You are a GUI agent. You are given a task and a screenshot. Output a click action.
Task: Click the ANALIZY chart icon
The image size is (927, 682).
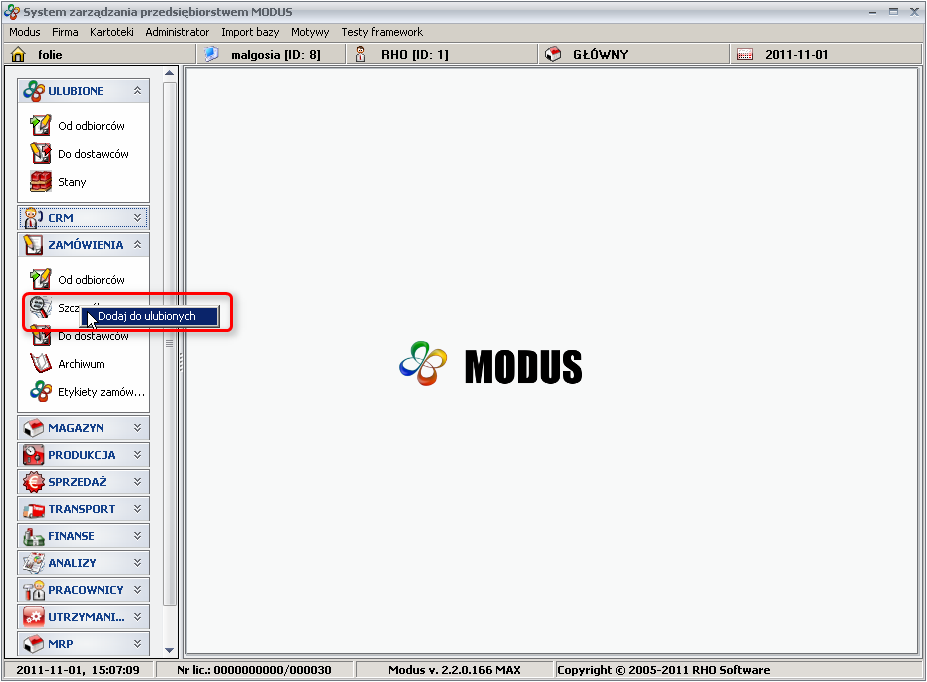(x=33, y=563)
